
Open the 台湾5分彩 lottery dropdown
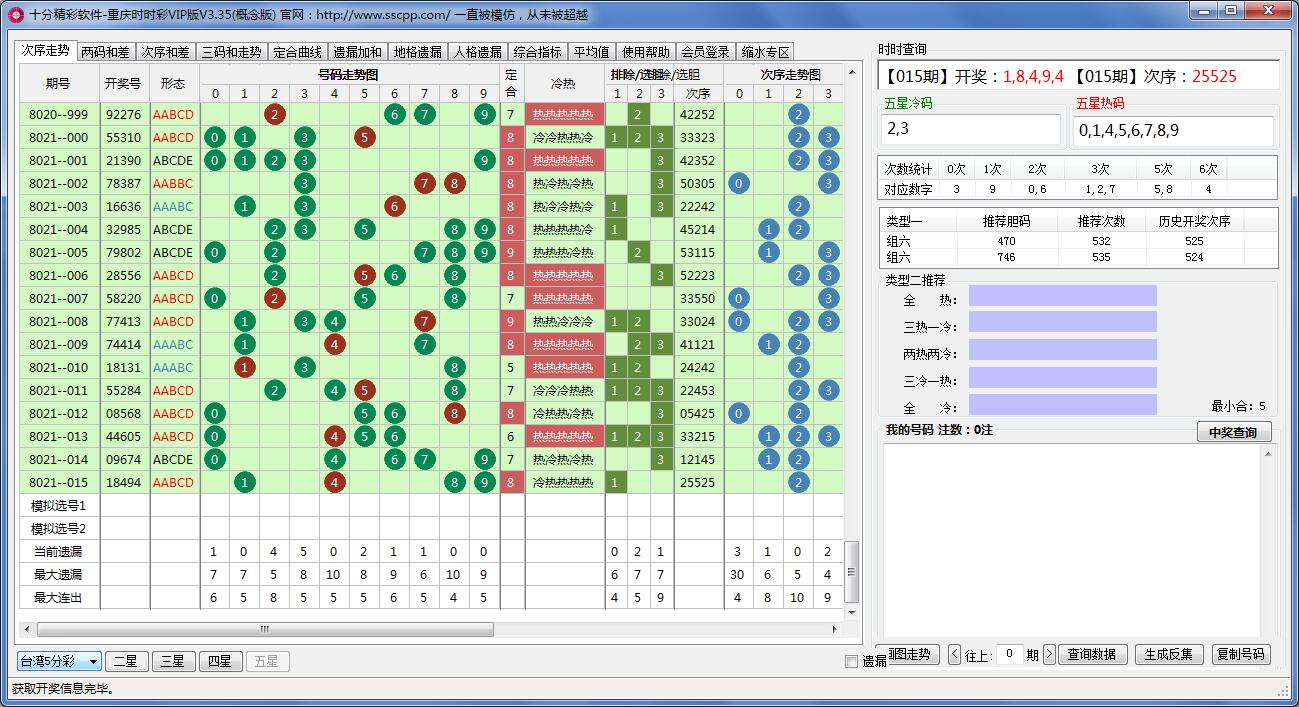60,661
